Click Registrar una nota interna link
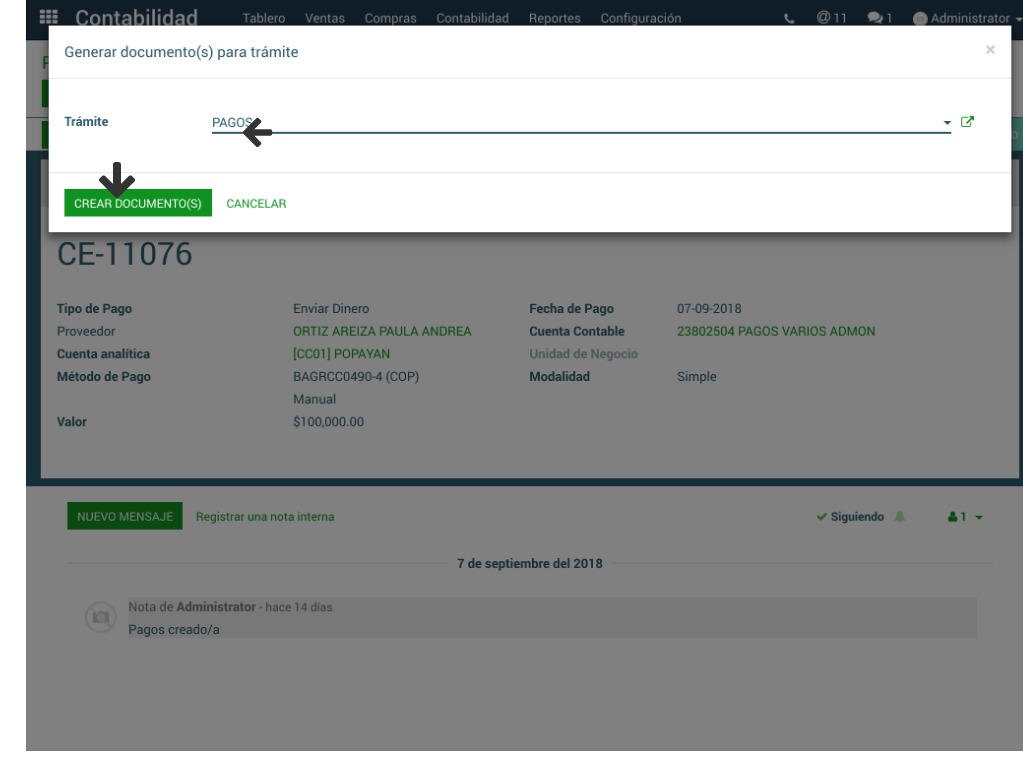This screenshot has width=1023, height=767. (x=265, y=517)
